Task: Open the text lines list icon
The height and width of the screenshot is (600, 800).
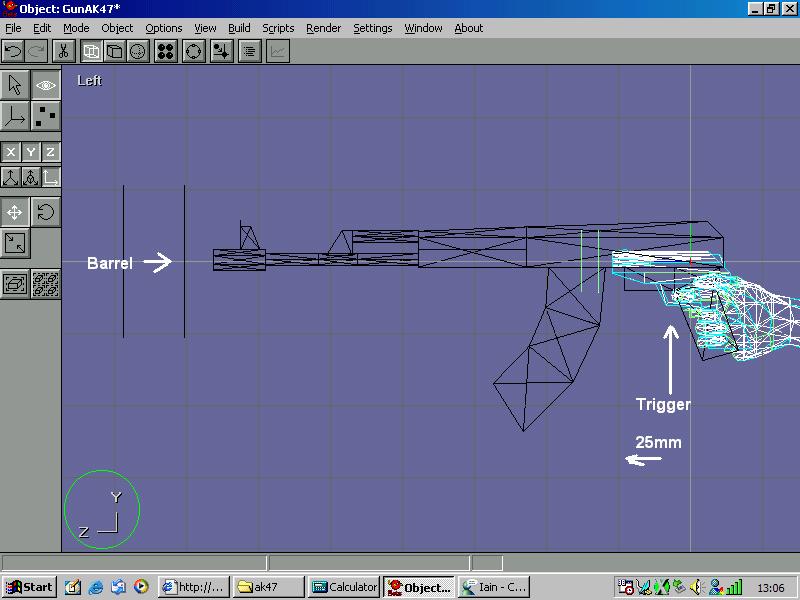Action: (x=250, y=51)
